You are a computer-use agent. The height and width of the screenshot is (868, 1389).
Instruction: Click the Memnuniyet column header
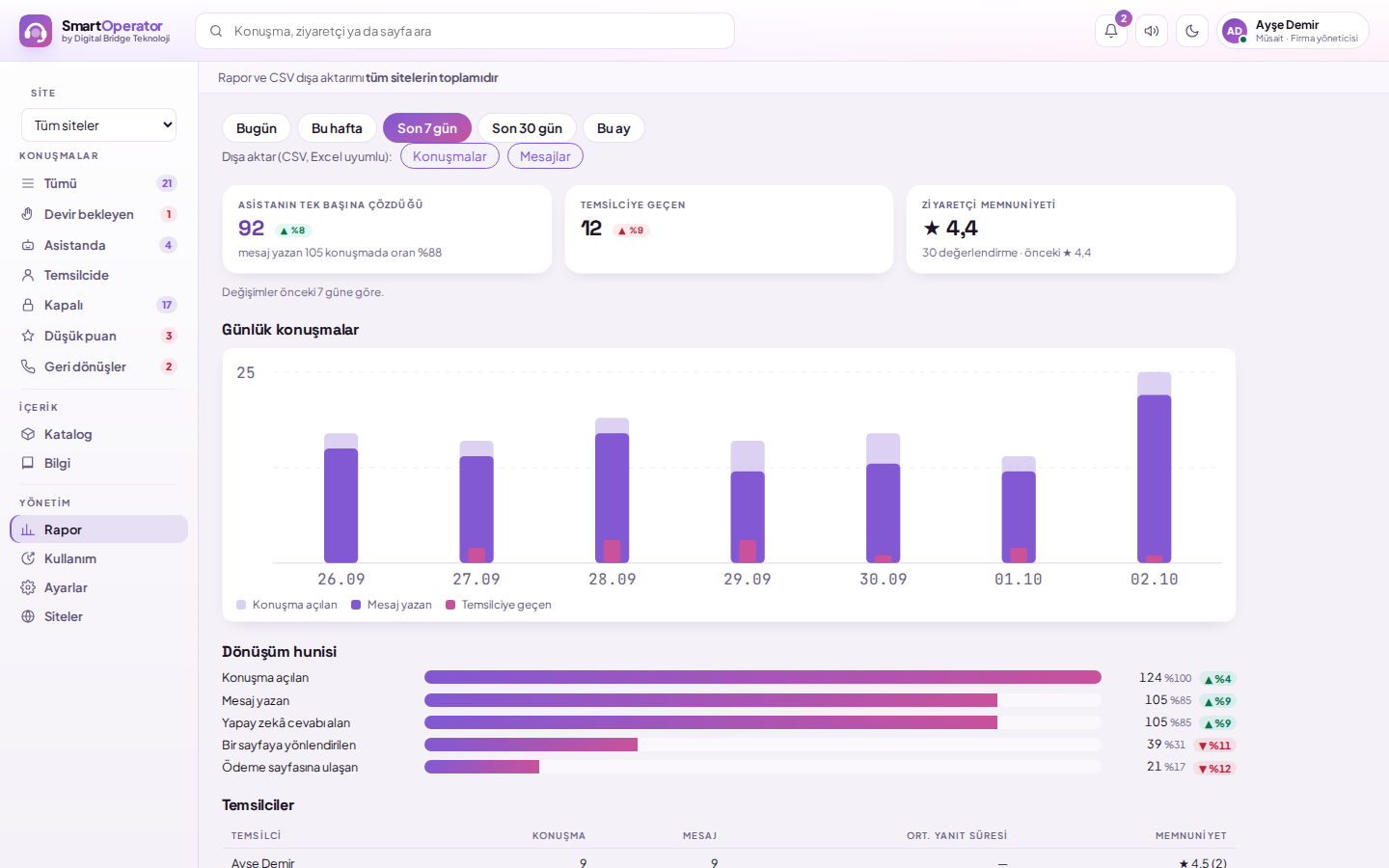click(x=1191, y=836)
